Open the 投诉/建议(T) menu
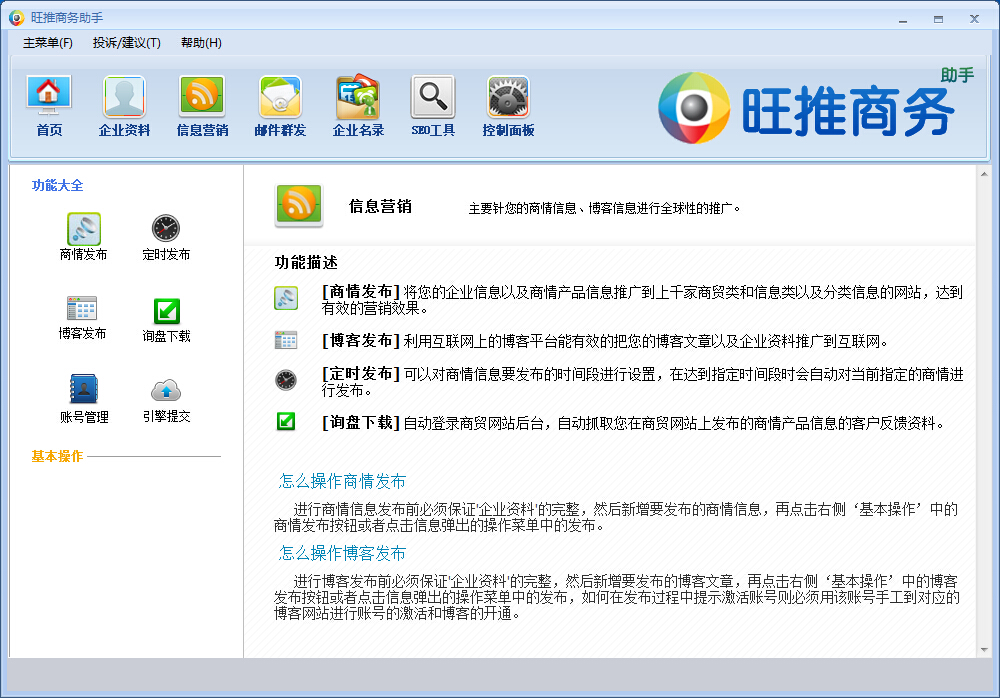Screen dimensions: 1000x698 coord(126,43)
